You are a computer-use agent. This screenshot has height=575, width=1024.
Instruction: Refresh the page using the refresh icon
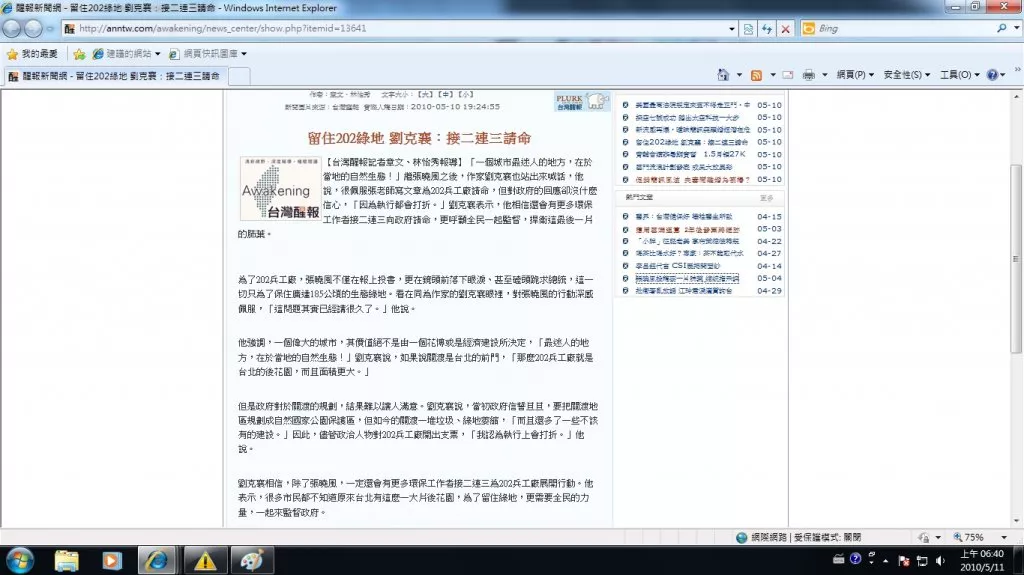click(x=766, y=29)
